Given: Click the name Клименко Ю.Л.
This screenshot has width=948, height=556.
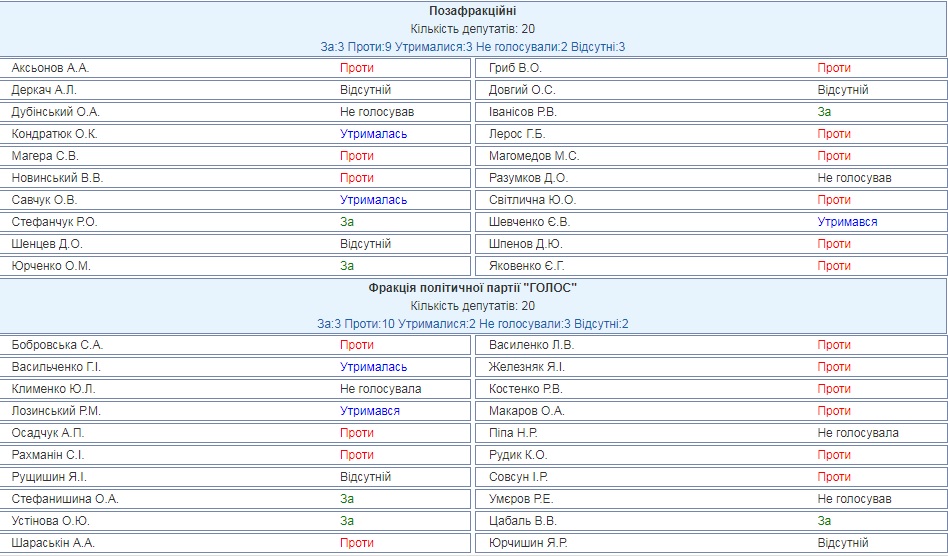Looking at the screenshot, I should pos(54,389).
